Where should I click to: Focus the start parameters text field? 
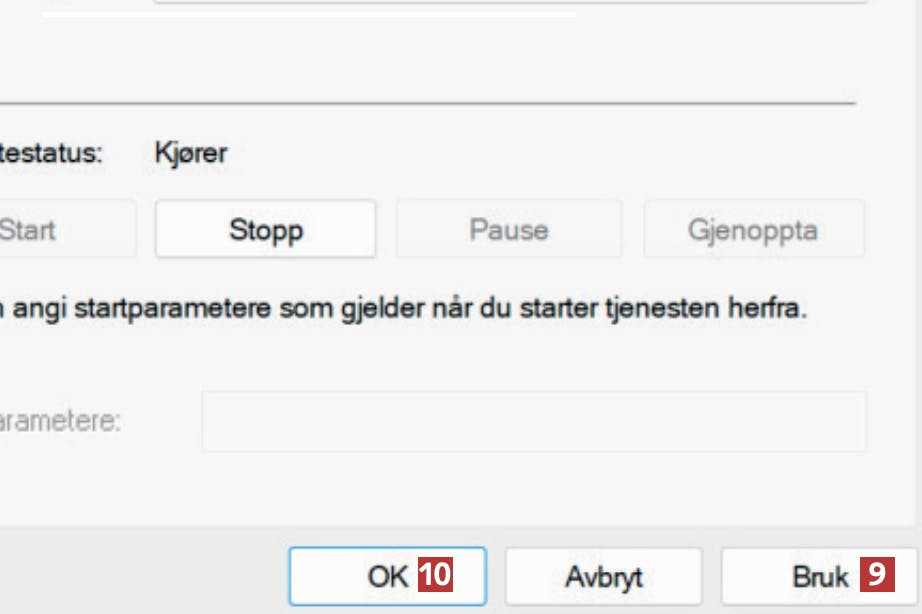[x=533, y=421]
